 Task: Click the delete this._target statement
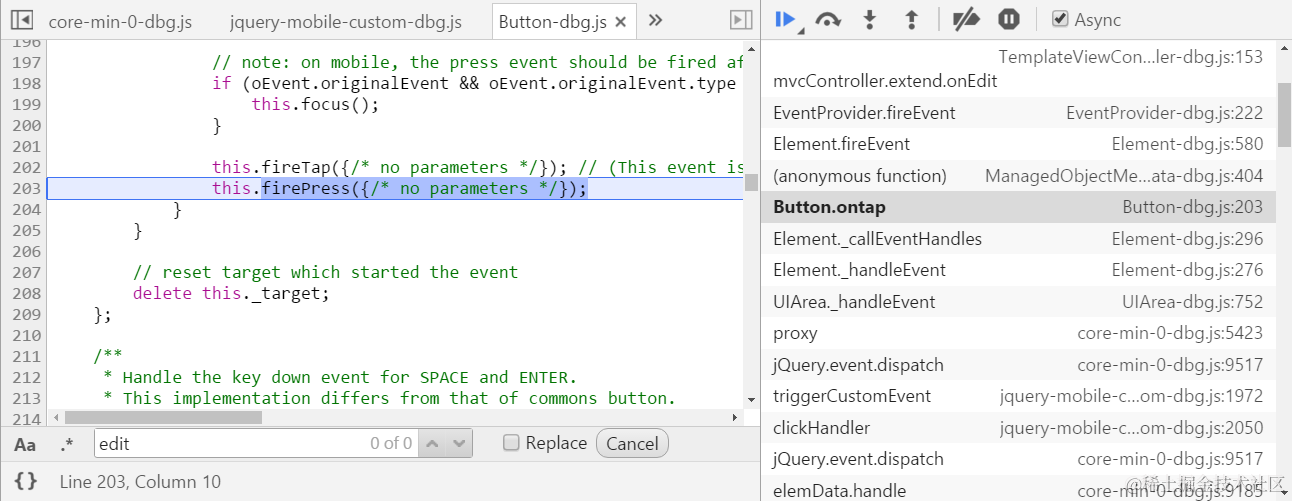coord(231,293)
